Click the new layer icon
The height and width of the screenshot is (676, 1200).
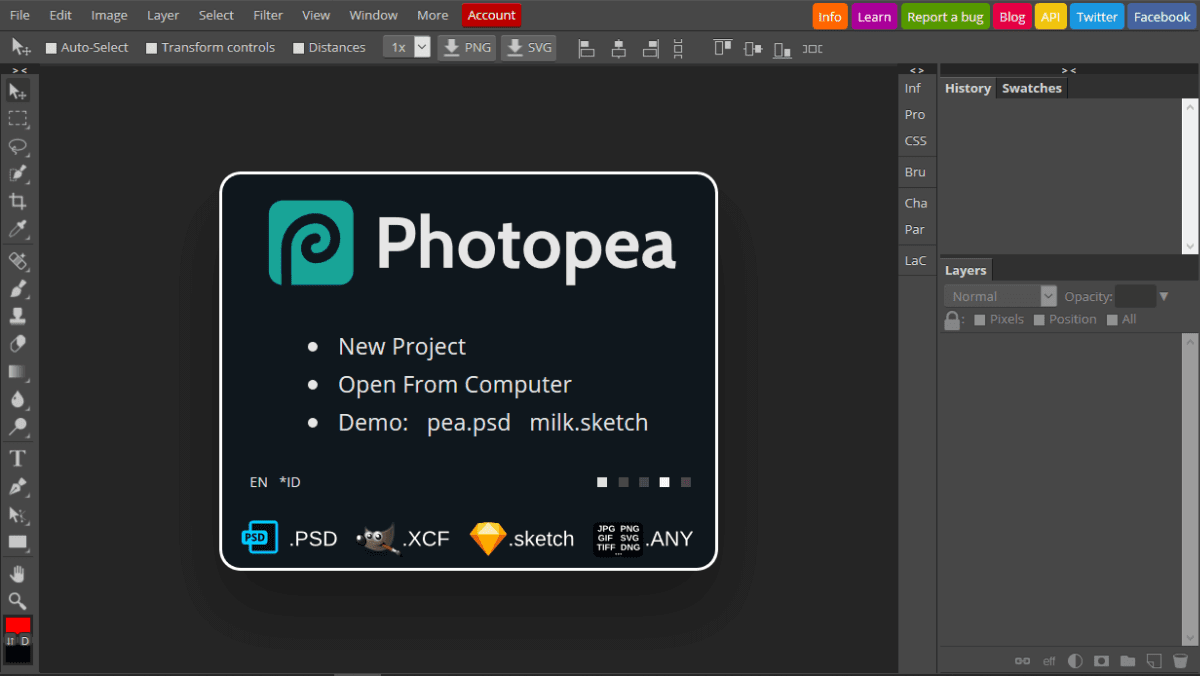(x=1154, y=661)
